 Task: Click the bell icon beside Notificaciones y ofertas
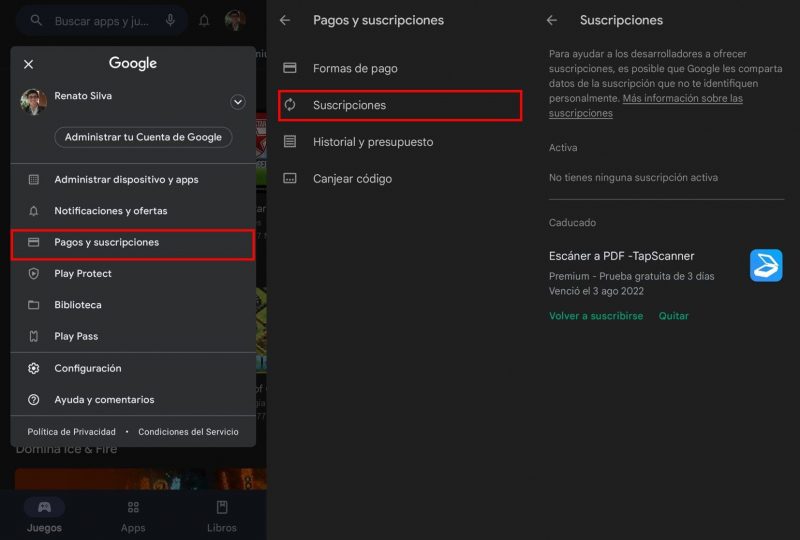tap(34, 211)
